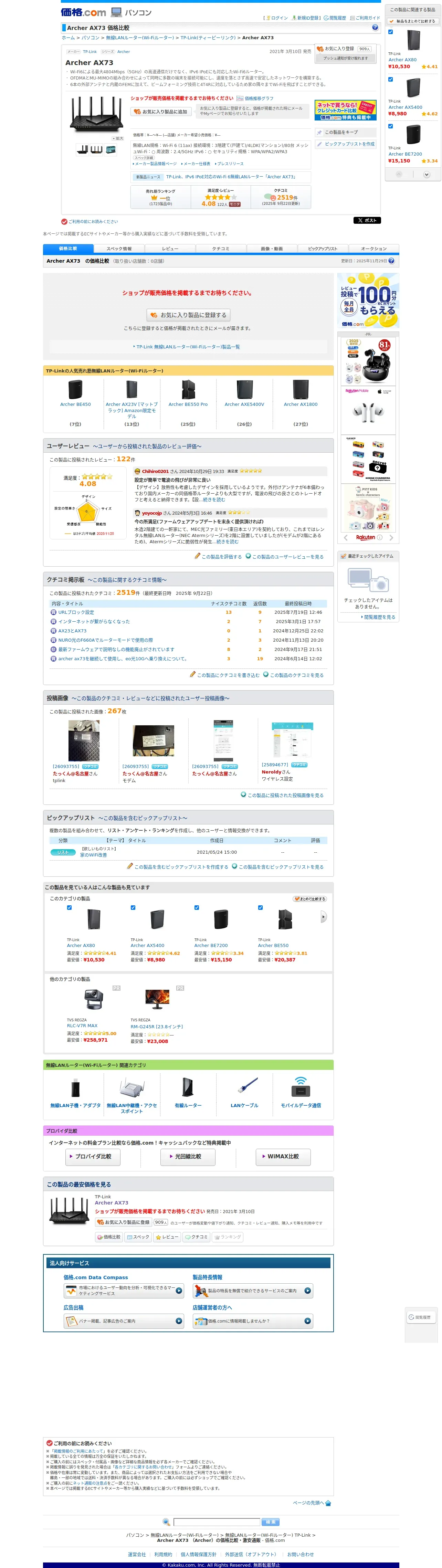Image resolution: width=442 pixels, height=1568 pixels.
Task: Click the Archer BE450 product thumbnail
Action: pyautogui.click(x=75, y=390)
